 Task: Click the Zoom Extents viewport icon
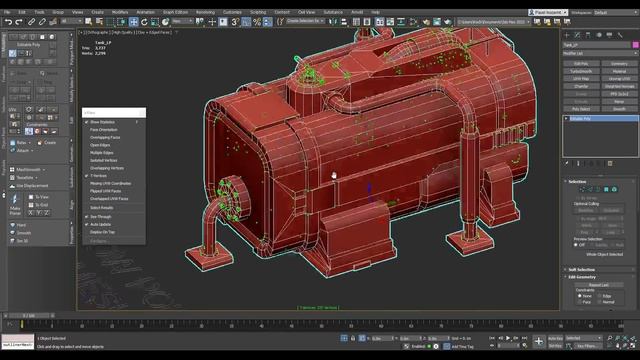[625, 338]
